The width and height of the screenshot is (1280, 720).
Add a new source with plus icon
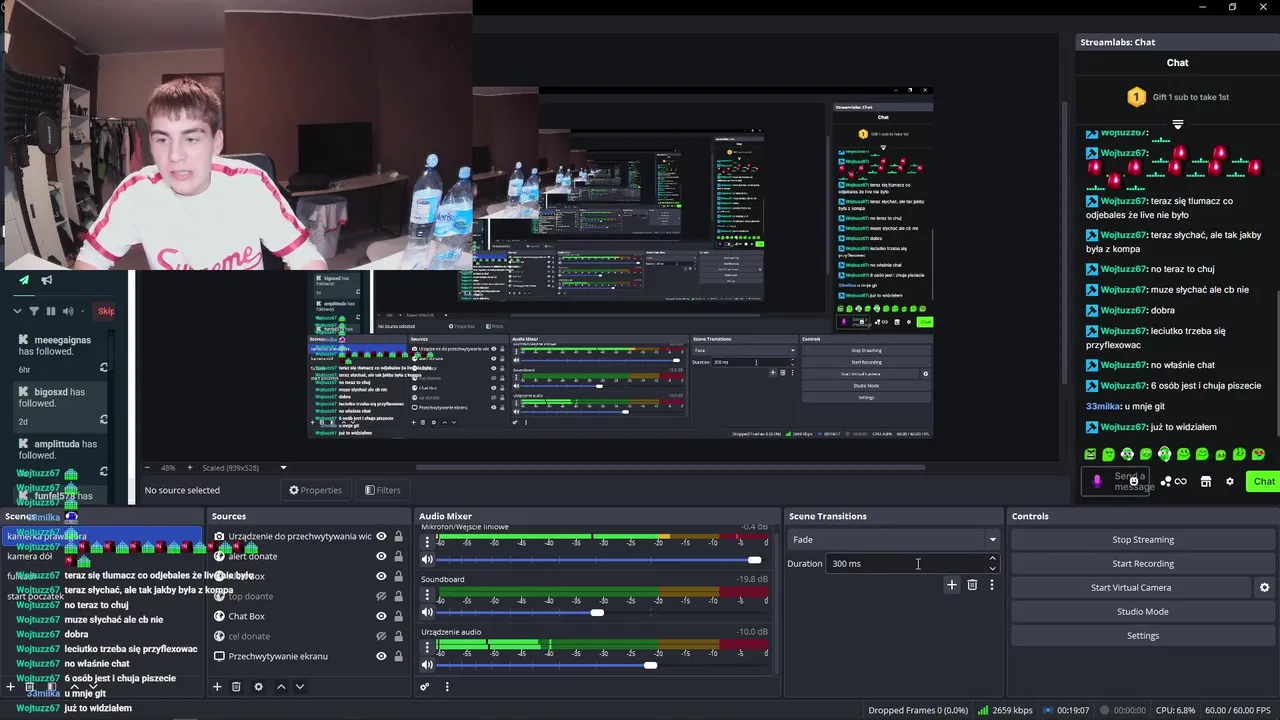[216, 687]
